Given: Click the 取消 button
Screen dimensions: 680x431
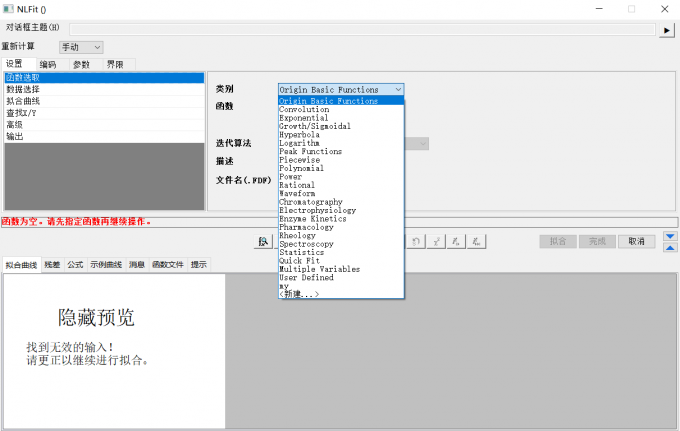Looking at the screenshot, I should click(636, 242).
